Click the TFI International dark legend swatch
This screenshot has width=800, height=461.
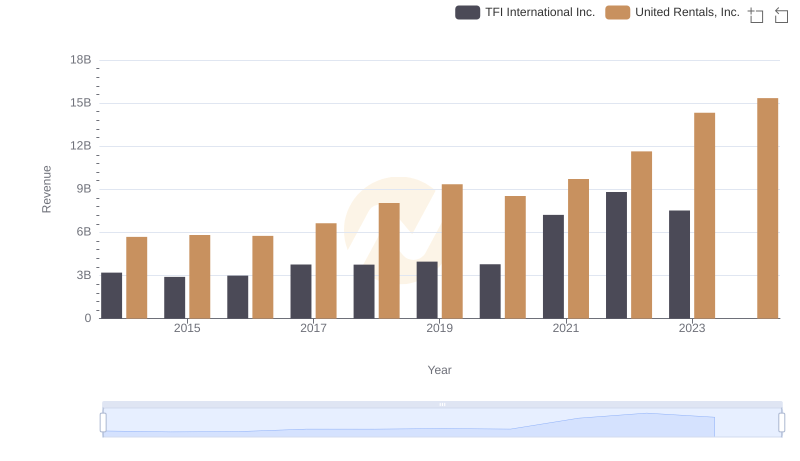[x=467, y=12]
